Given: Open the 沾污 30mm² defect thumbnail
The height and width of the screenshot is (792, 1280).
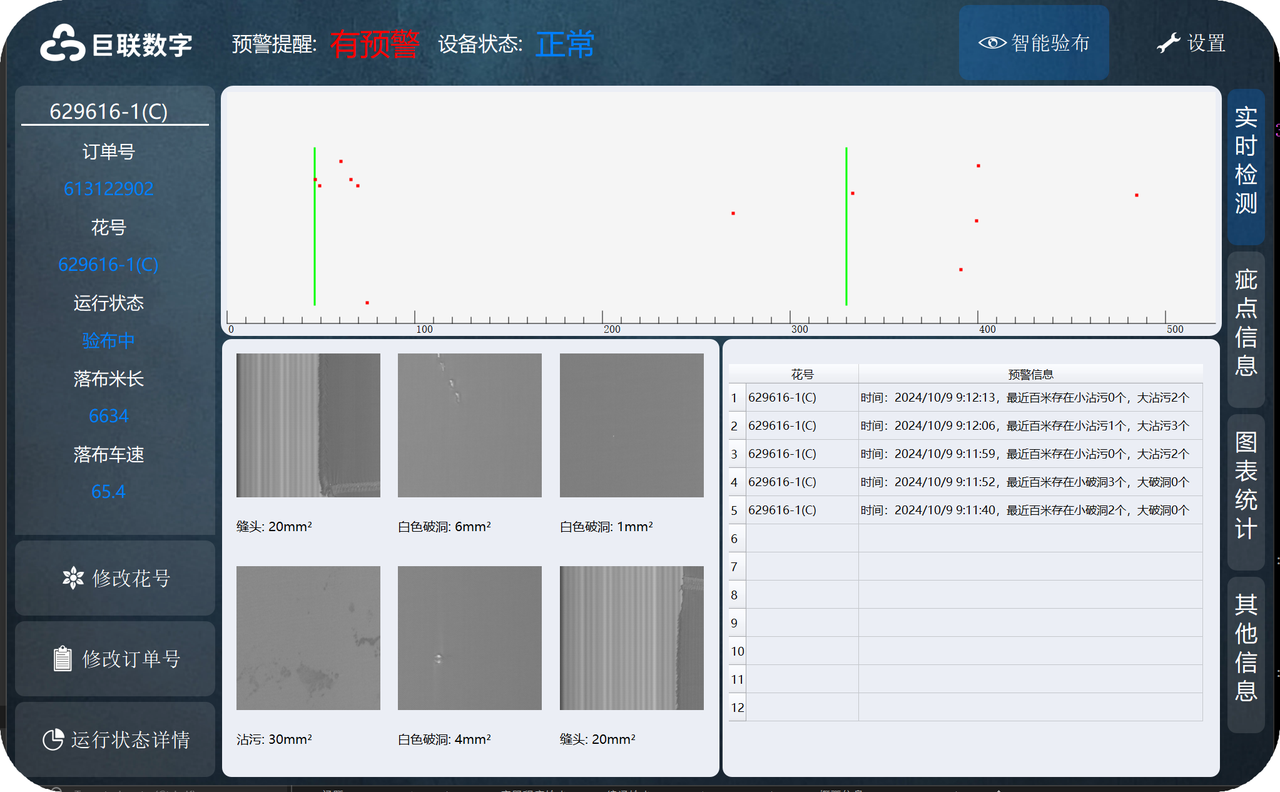Looking at the screenshot, I should (x=308, y=638).
